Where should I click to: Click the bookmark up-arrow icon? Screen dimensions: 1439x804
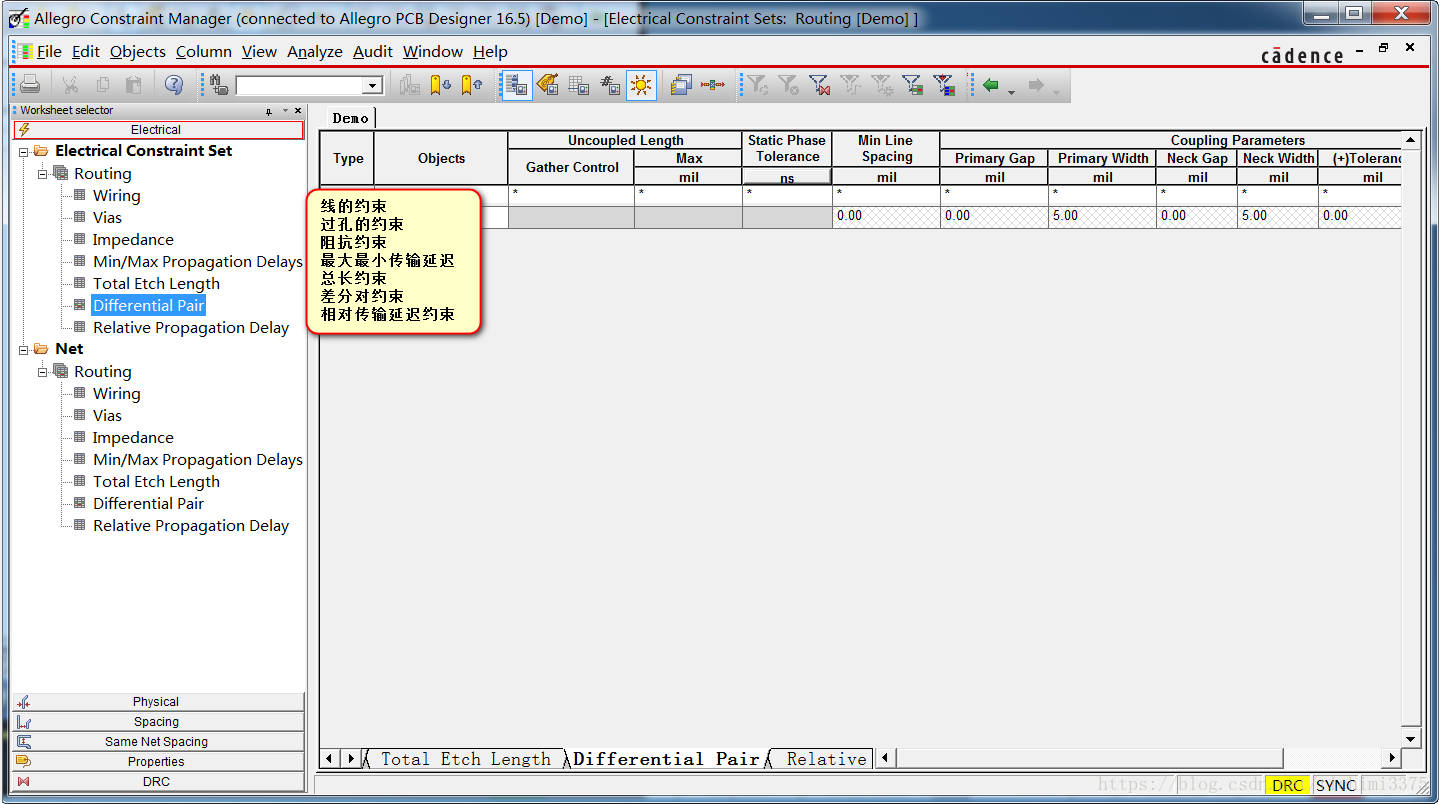472,85
